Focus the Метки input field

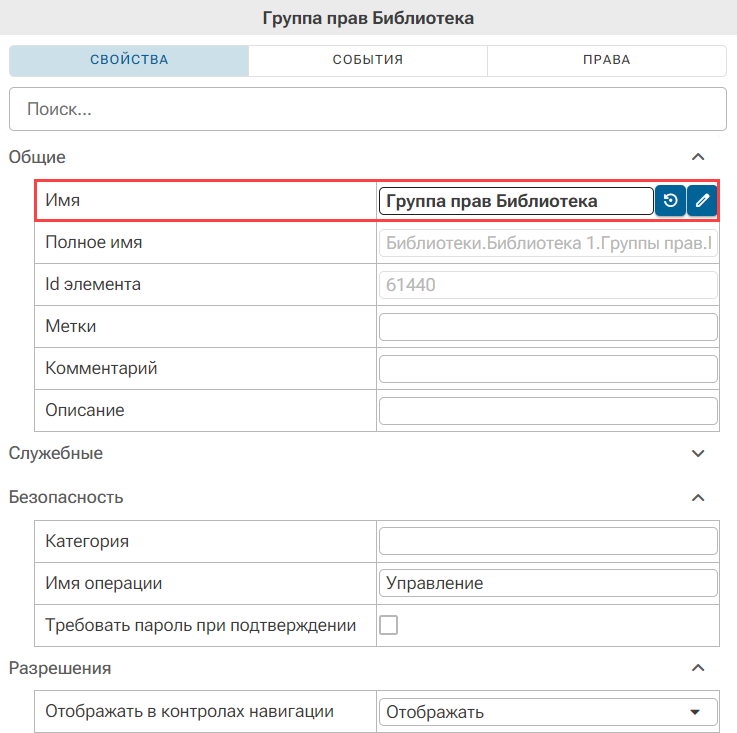(x=548, y=327)
